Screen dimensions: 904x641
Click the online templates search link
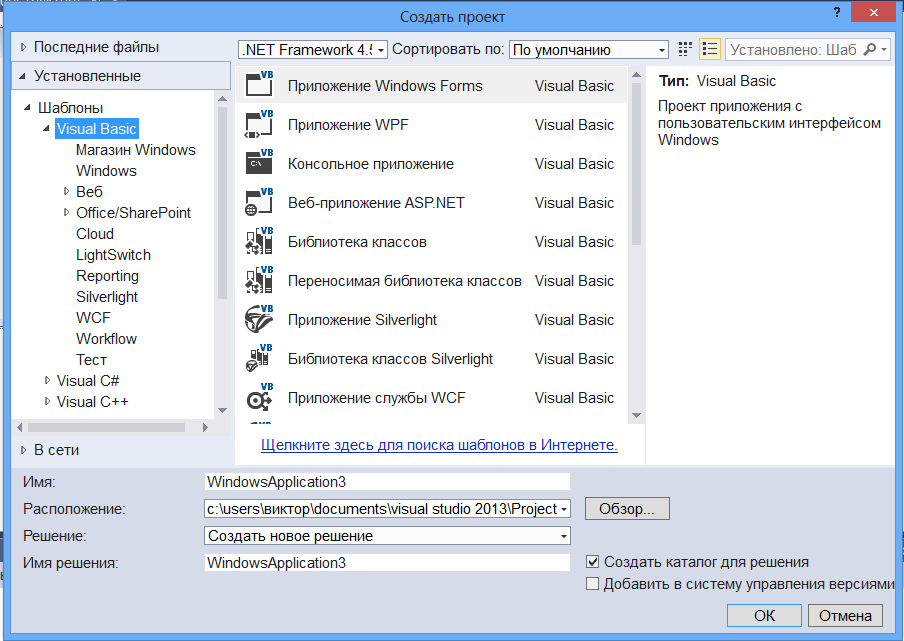(x=439, y=445)
